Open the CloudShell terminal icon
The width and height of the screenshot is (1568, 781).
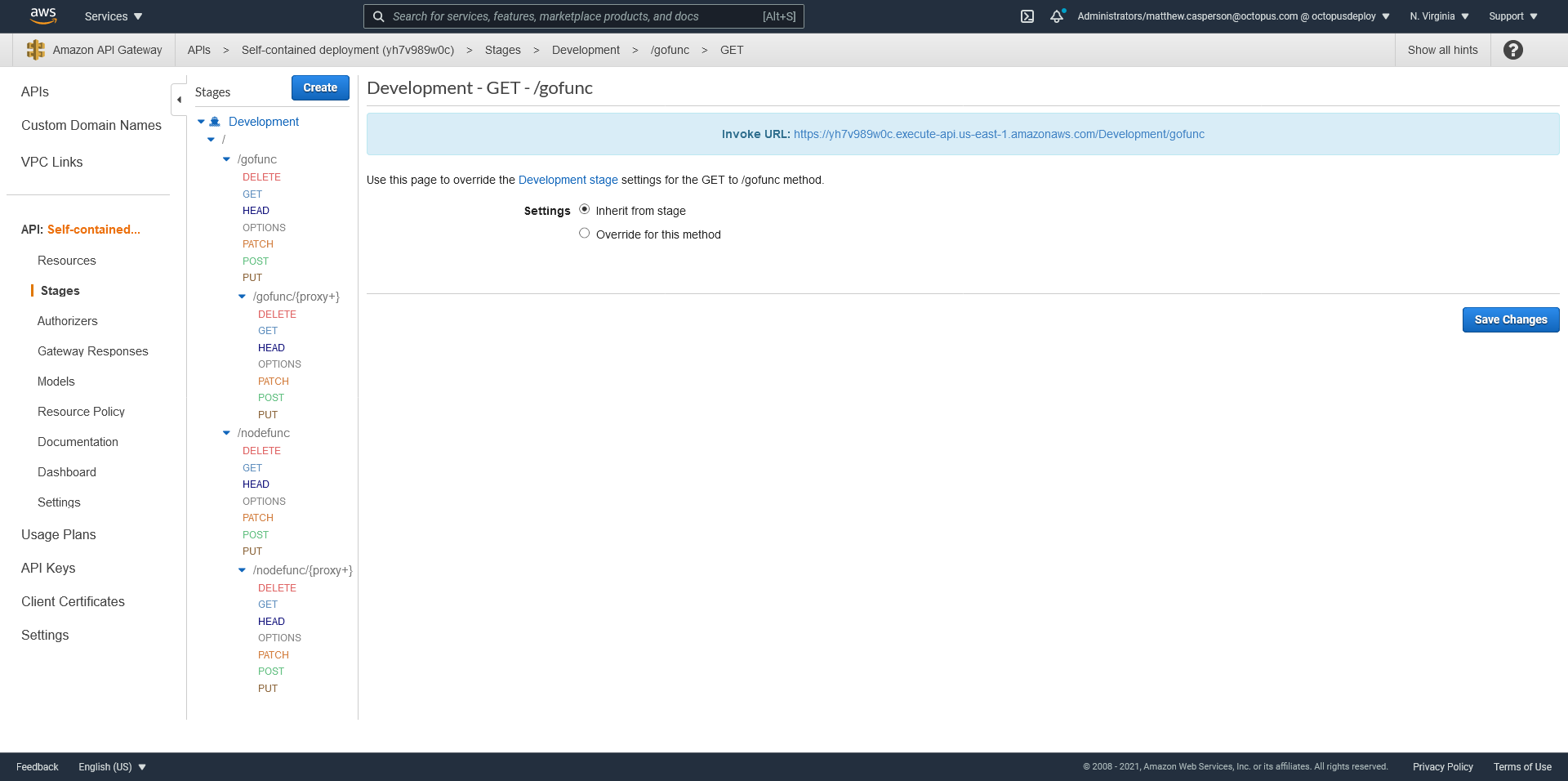tap(1027, 16)
